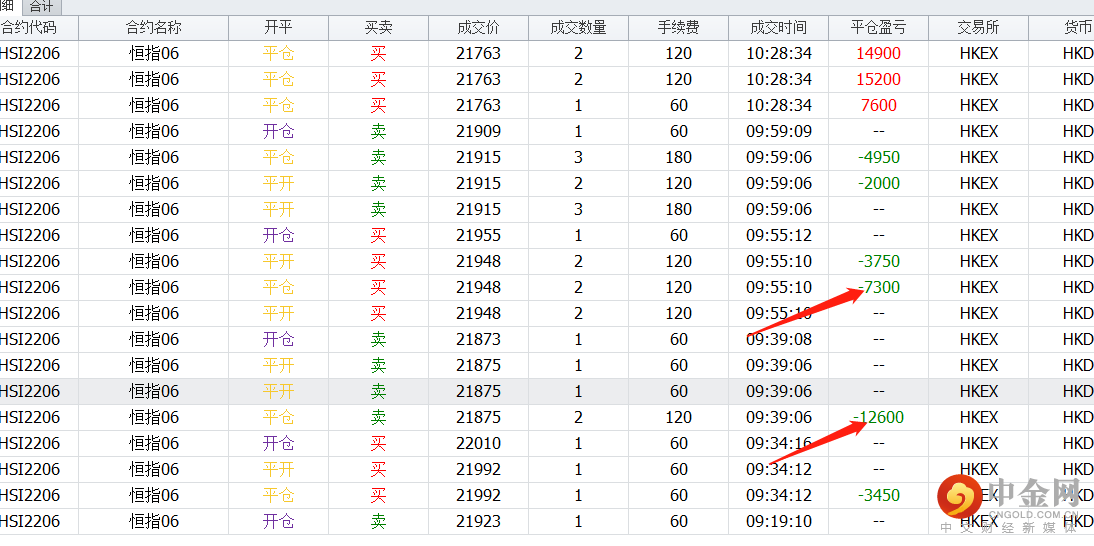Click HKD in the 15200 row
This screenshot has height=546, width=1094.
click(1078, 79)
